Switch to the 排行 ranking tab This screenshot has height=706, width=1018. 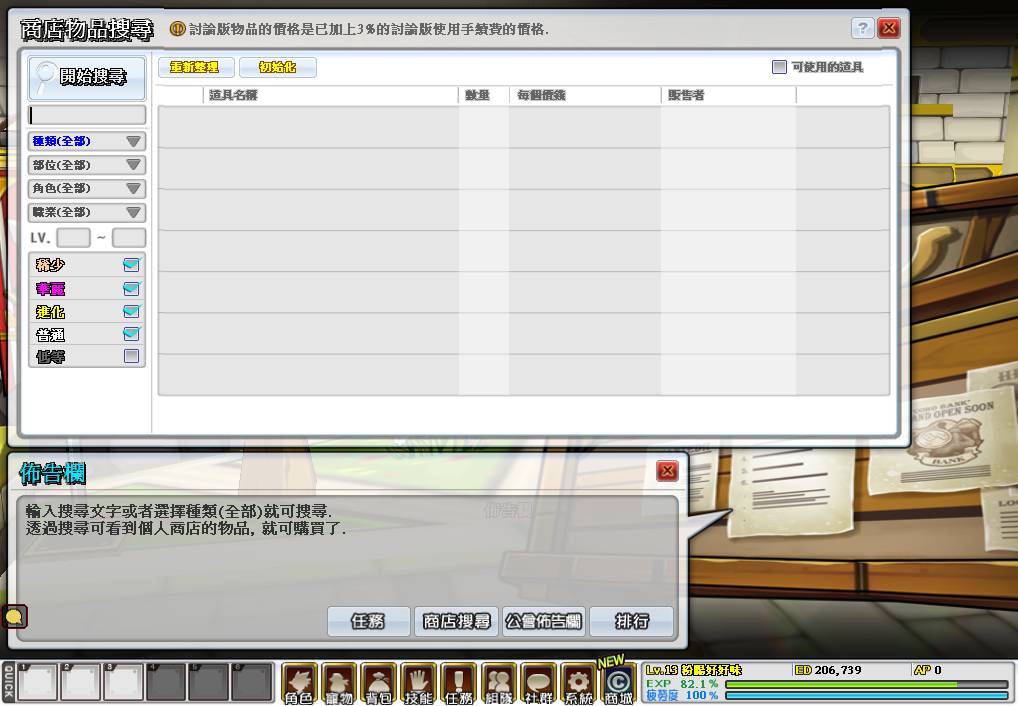[x=631, y=621]
